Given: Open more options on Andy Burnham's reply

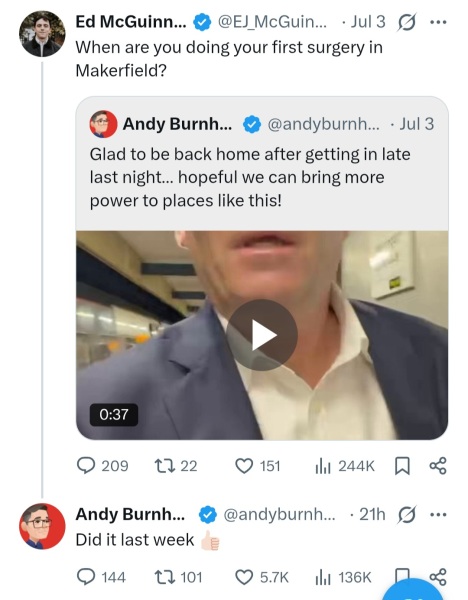Looking at the screenshot, I should (438, 515).
